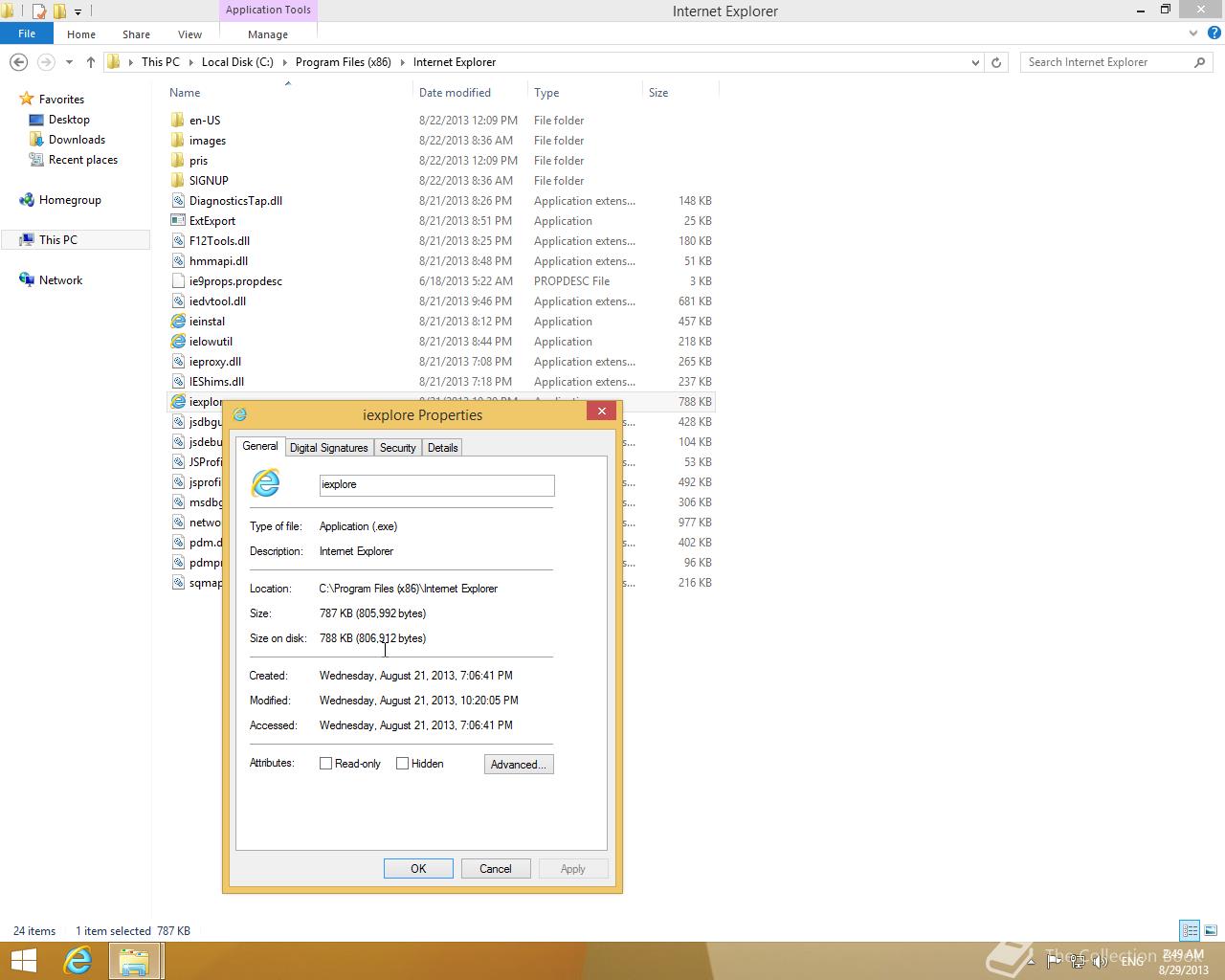Image resolution: width=1225 pixels, height=980 pixels.
Task: Sort by the Size column header
Action: pos(679,93)
